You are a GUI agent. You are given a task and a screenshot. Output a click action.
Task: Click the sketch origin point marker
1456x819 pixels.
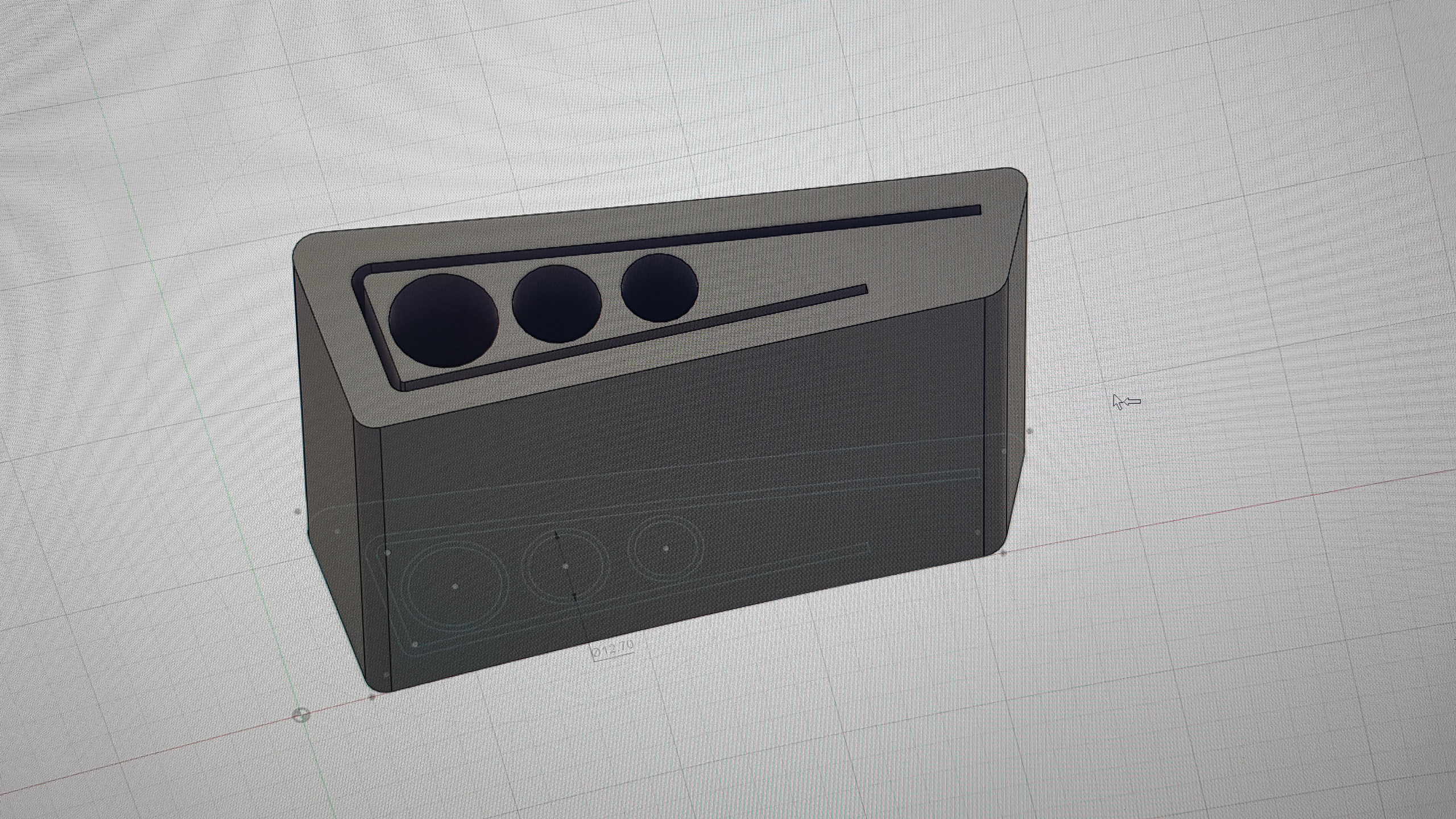click(x=301, y=715)
